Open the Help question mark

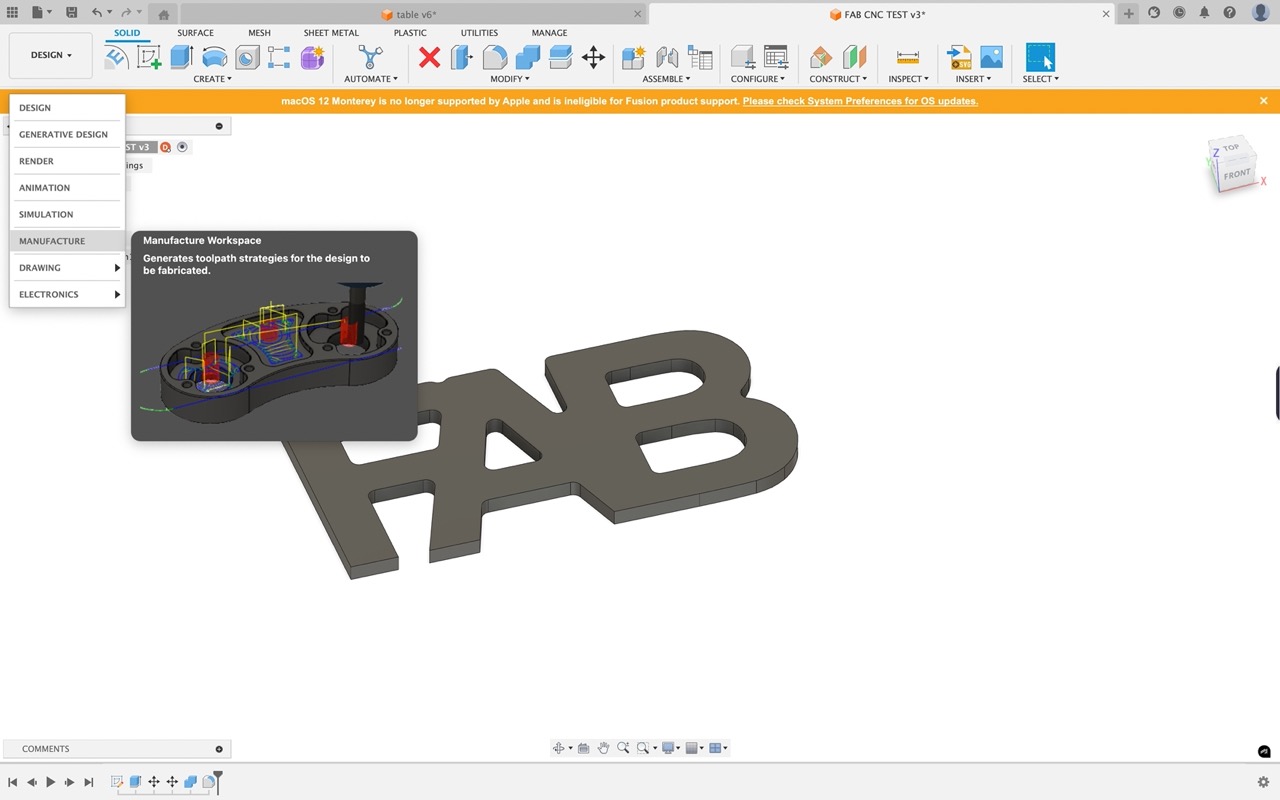[x=1230, y=13]
